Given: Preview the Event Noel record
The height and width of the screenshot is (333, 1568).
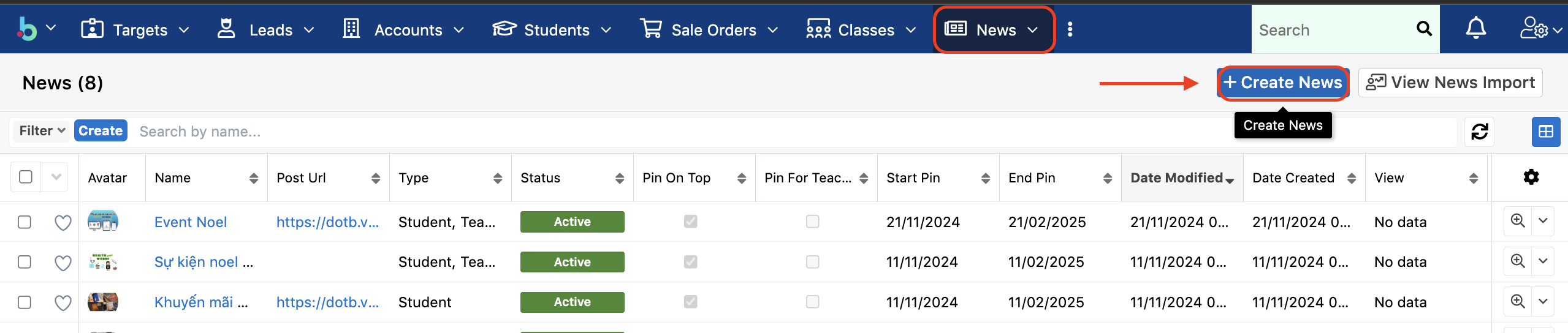Looking at the screenshot, I should (1518, 221).
